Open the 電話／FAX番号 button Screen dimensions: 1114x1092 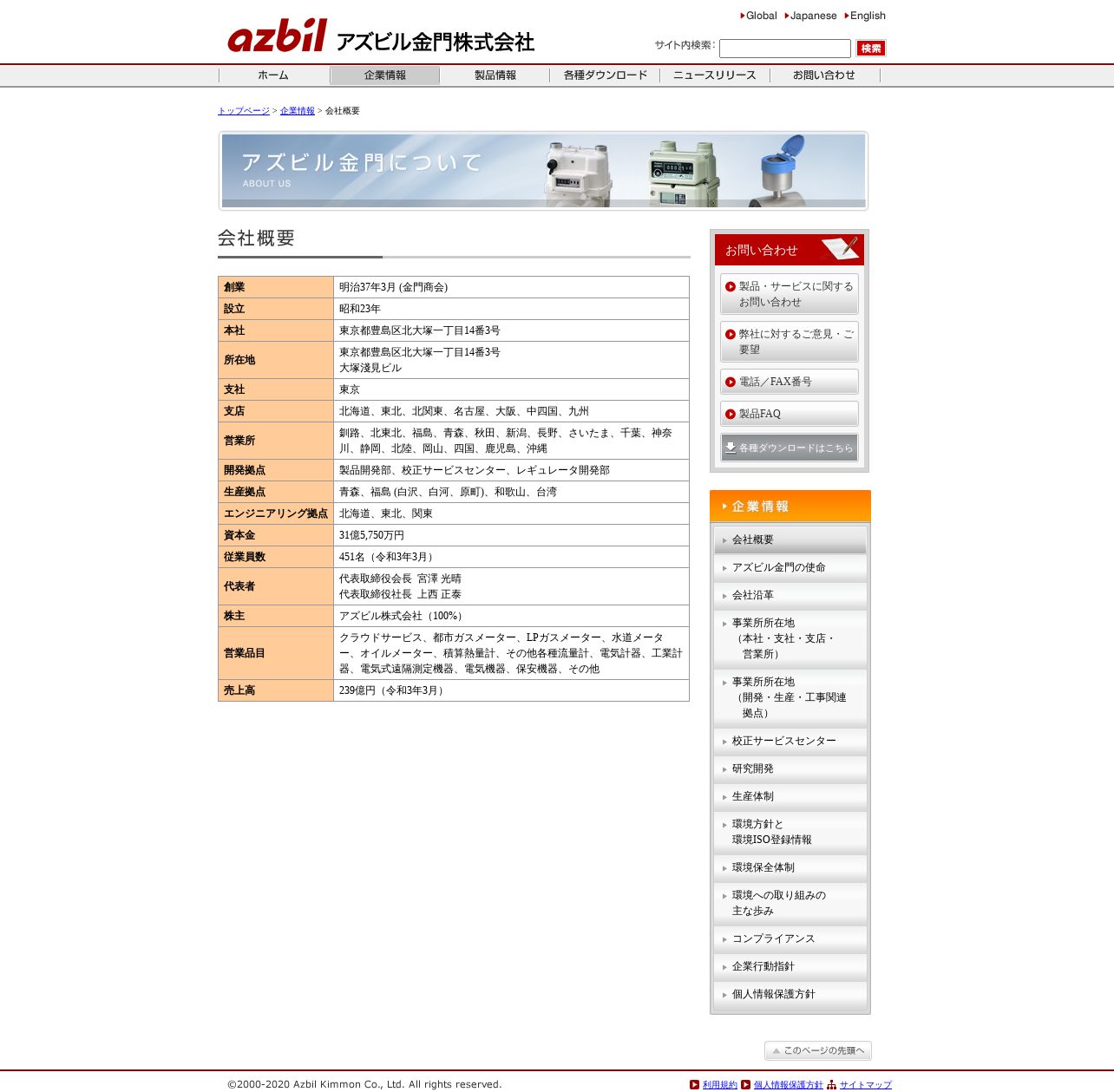790,382
